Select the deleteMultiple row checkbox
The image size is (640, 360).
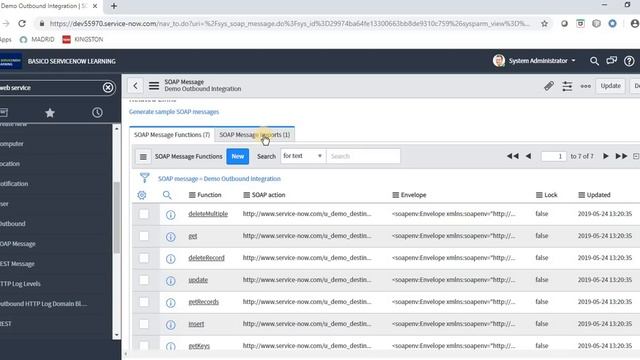pos(144,214)
